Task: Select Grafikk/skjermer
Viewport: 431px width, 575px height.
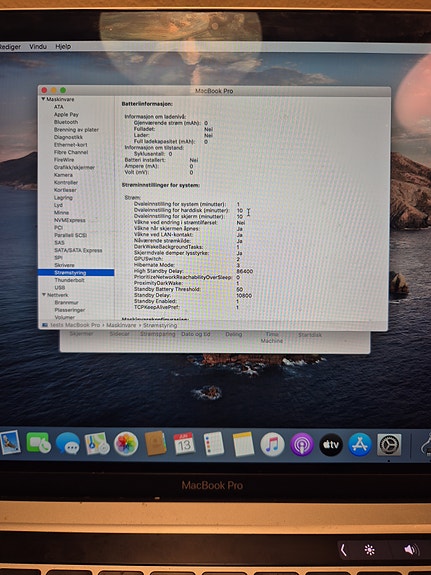Action: click(74, 167)
